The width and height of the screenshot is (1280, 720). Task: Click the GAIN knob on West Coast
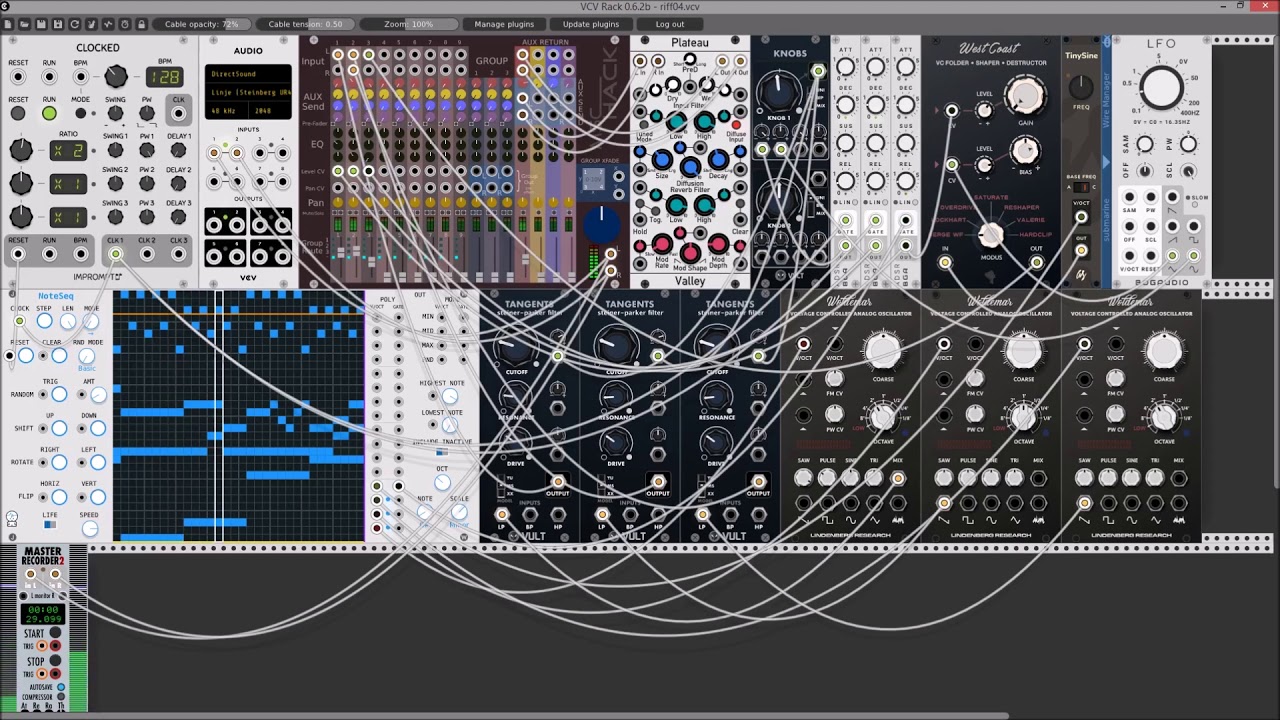coord(1025,97)
